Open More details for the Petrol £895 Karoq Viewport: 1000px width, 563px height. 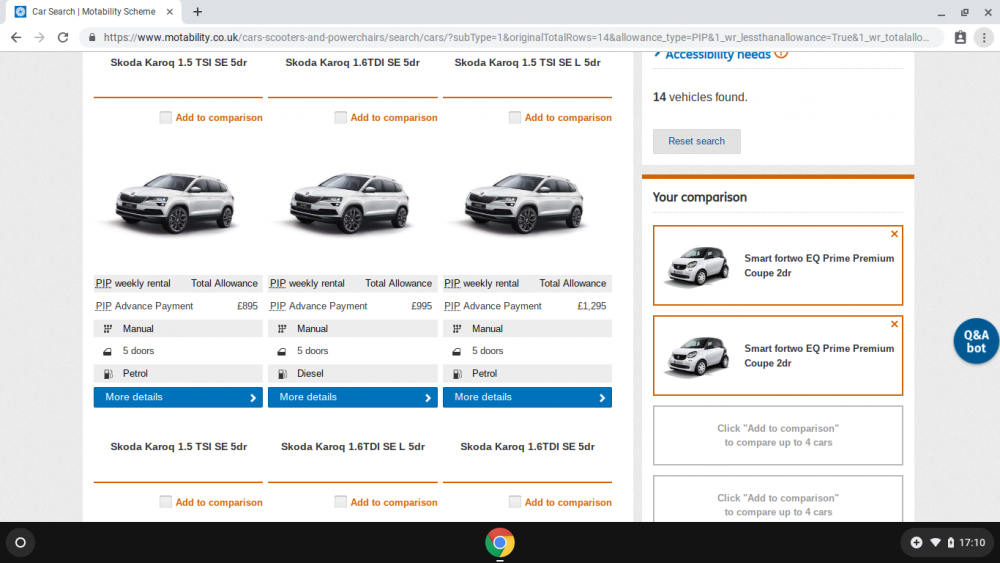178,397
